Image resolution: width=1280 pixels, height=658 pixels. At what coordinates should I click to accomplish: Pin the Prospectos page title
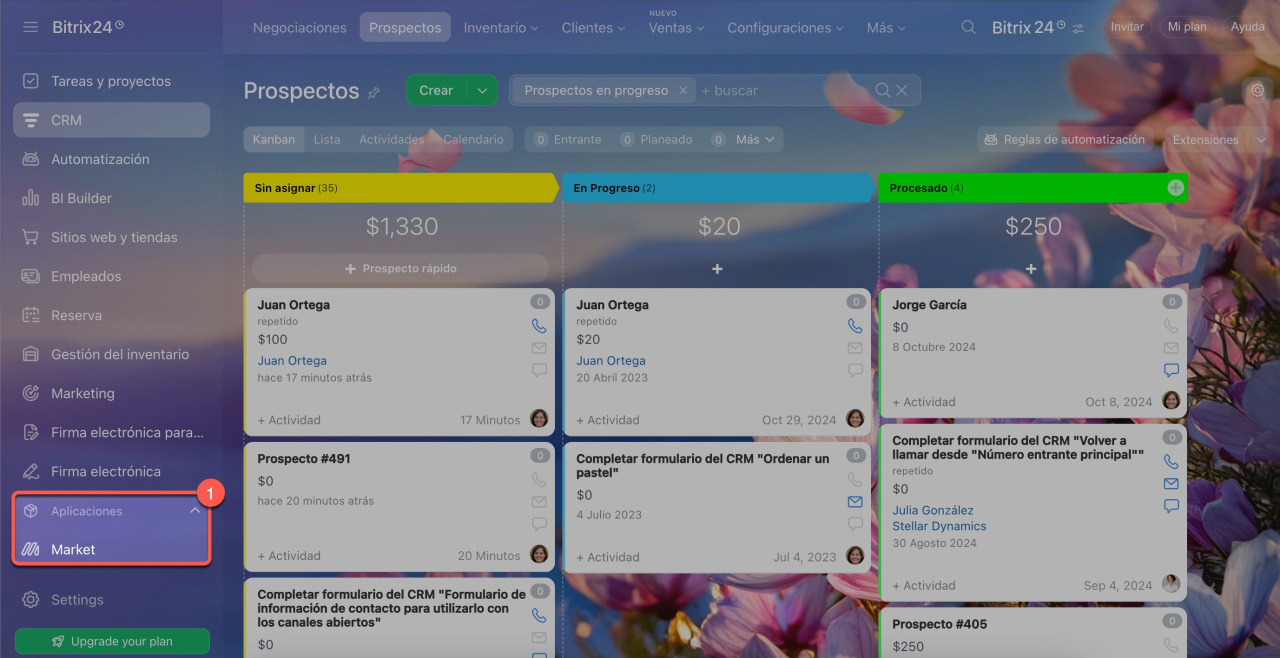(x=374, y=92)
